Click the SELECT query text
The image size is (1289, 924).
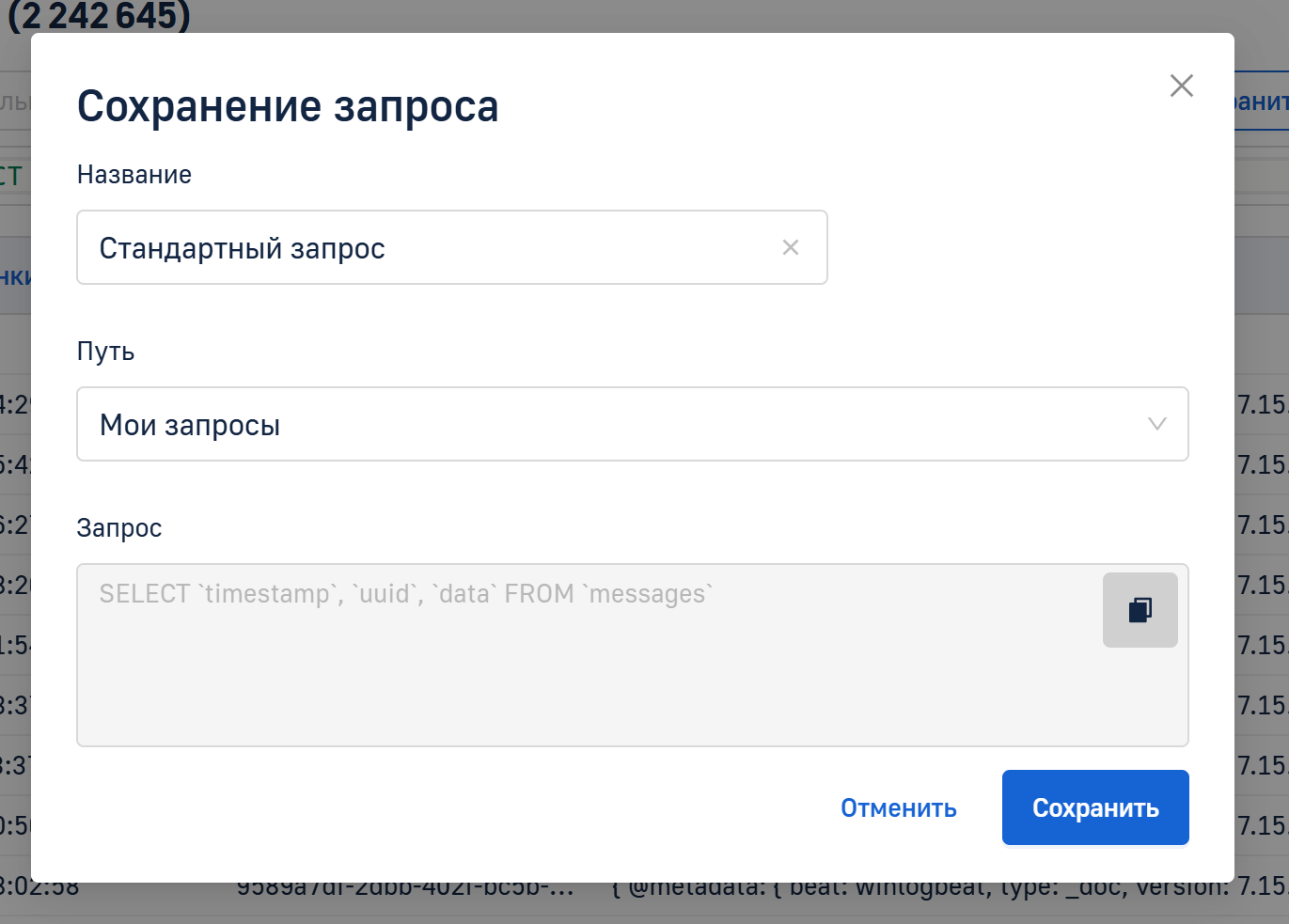(405, 594)
